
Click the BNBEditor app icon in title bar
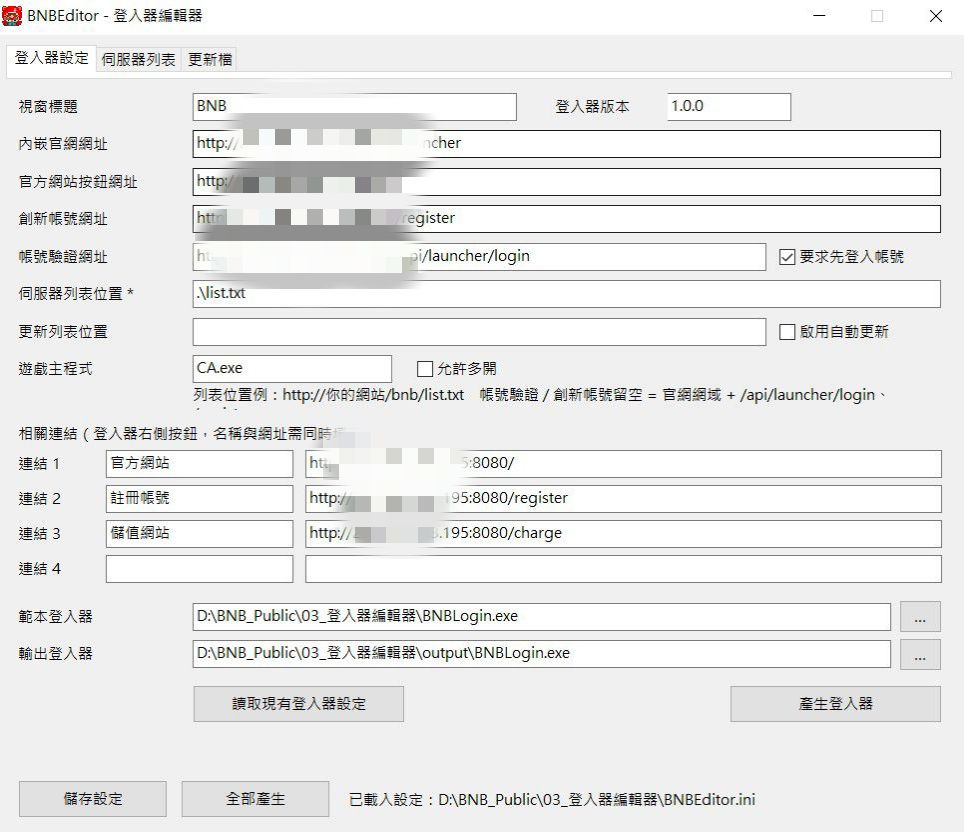click(x=12, y=16)
